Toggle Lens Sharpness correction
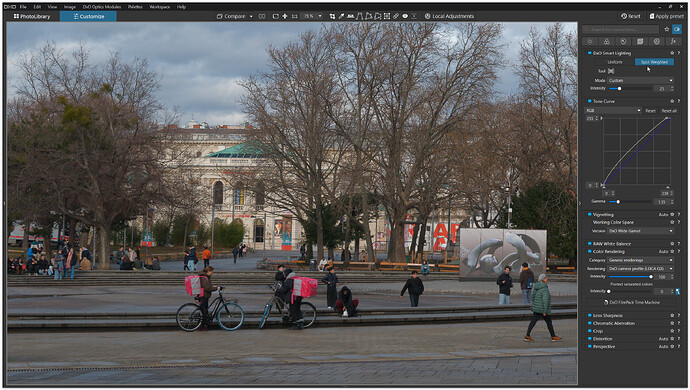Screen dimensions: 690x390 [x=590, y=316]
